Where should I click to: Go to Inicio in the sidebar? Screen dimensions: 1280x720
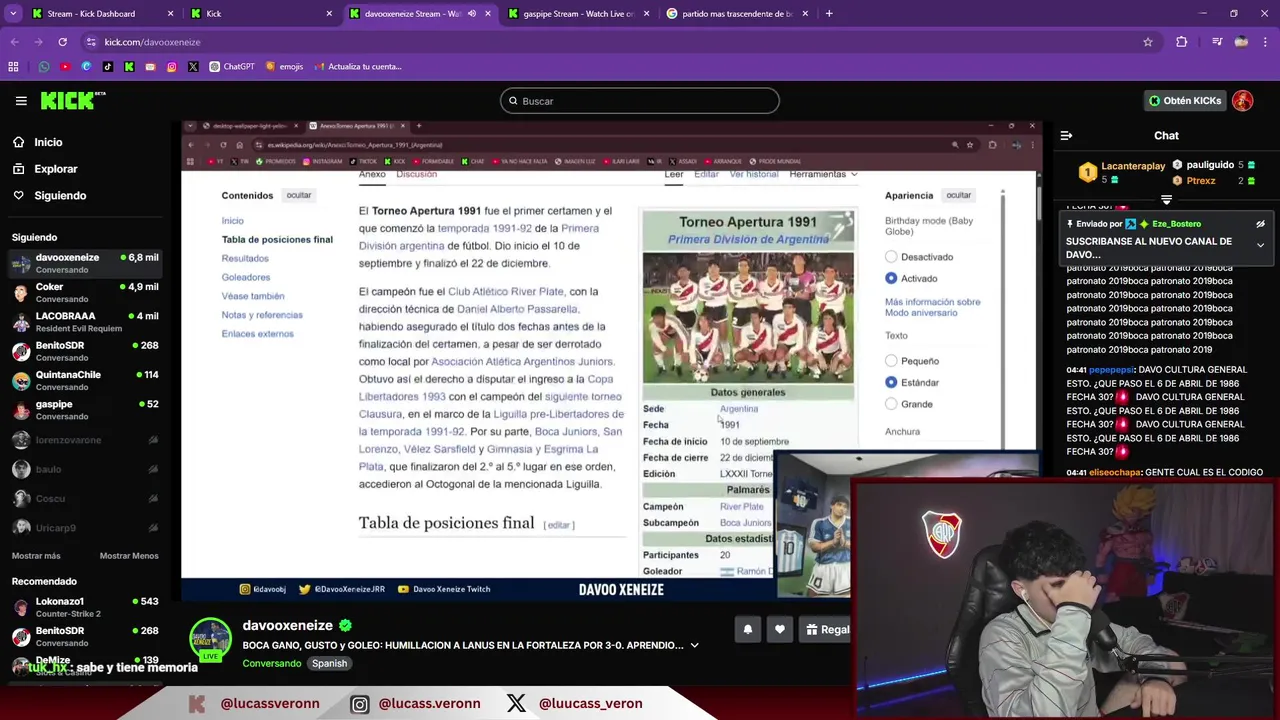pyautogui.click(x=48, y=143)
